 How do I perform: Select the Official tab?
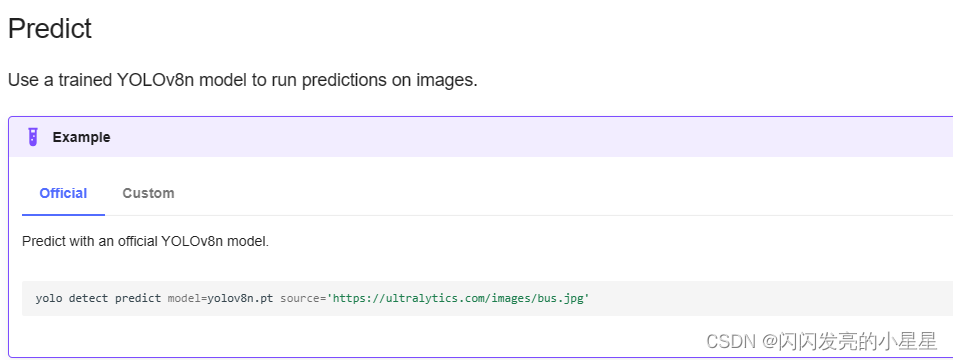pos(63,193)
